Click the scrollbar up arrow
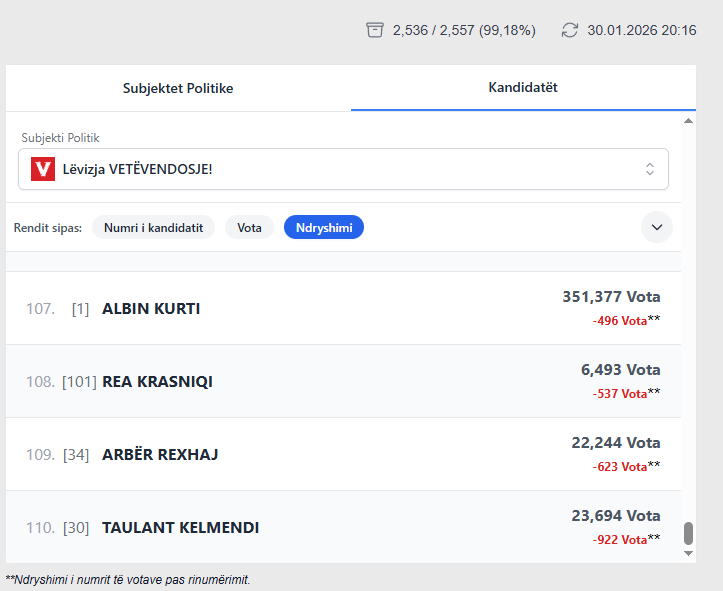Screen dimensions: 723x591 pos(688,121)
